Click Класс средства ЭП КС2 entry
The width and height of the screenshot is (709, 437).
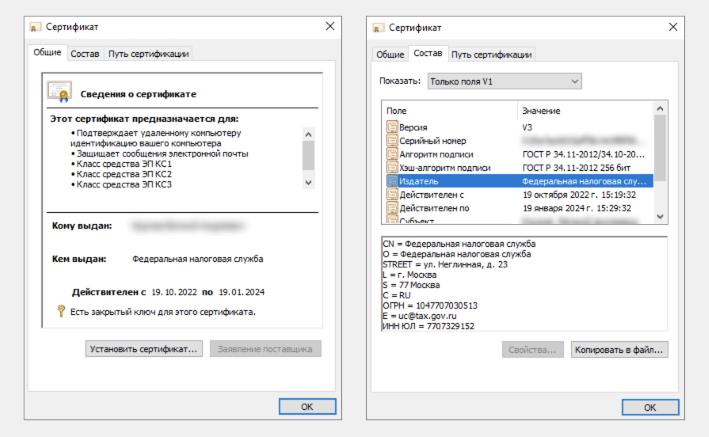124,174
